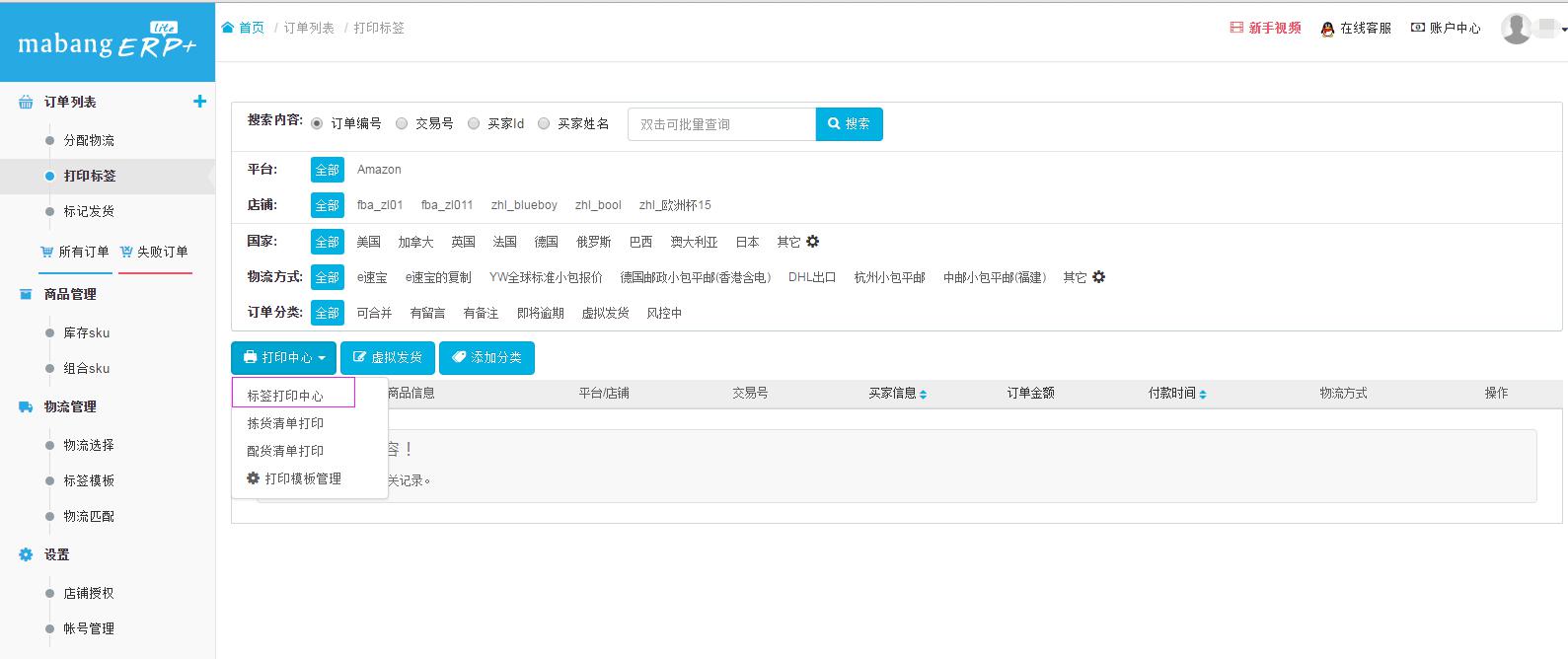
Task: Filter country by 日本
Action: 747,242
